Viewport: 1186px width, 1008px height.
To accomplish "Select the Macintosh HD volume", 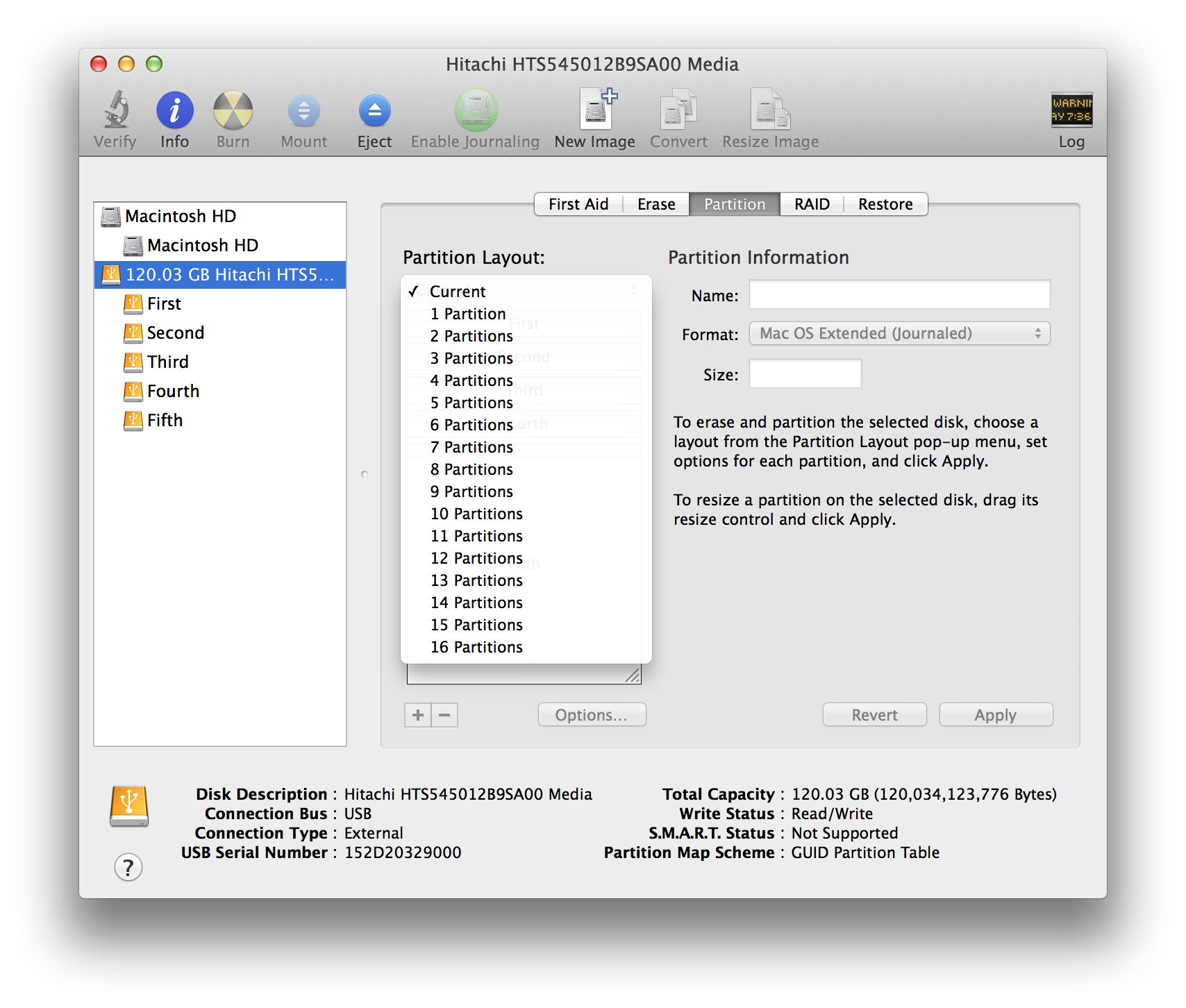I will (220, 246).
